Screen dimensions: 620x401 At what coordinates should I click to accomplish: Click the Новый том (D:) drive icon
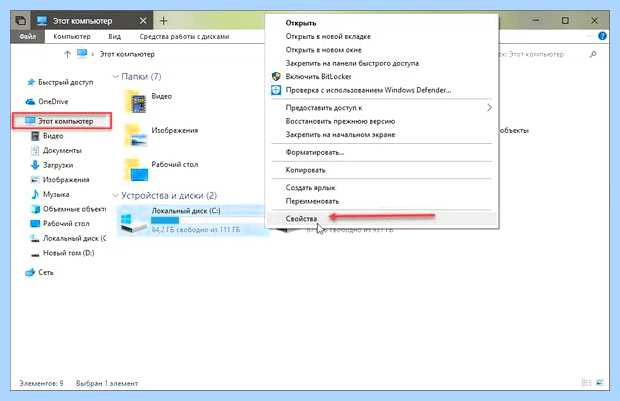coord(35,253)
